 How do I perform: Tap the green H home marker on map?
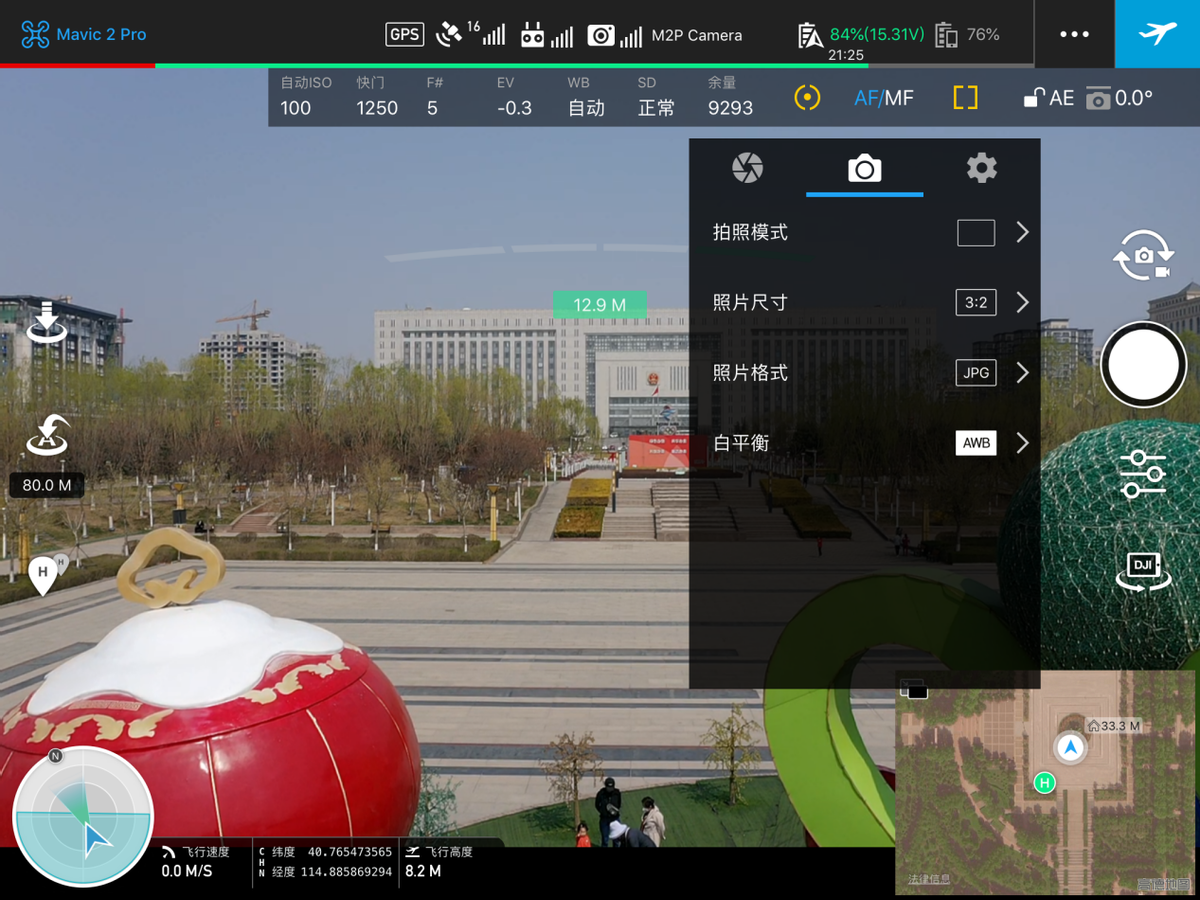1045,783
